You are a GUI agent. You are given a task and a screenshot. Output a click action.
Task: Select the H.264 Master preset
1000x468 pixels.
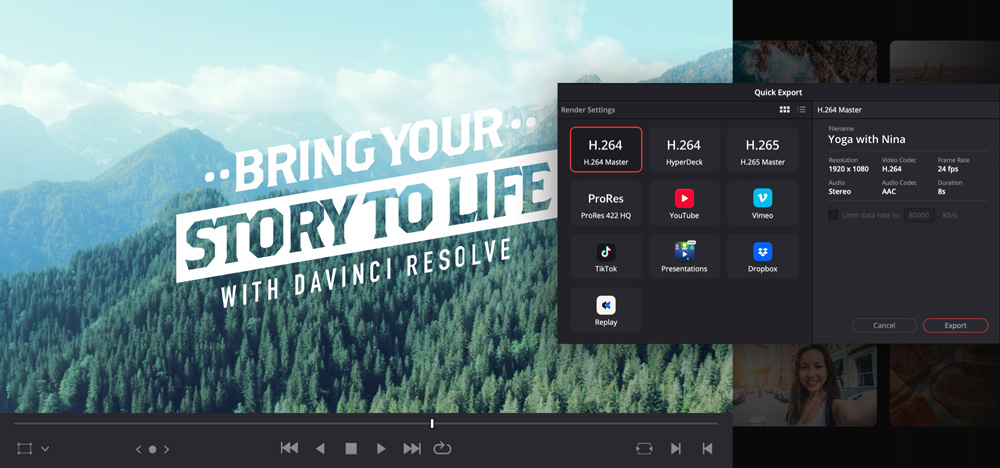606,150
